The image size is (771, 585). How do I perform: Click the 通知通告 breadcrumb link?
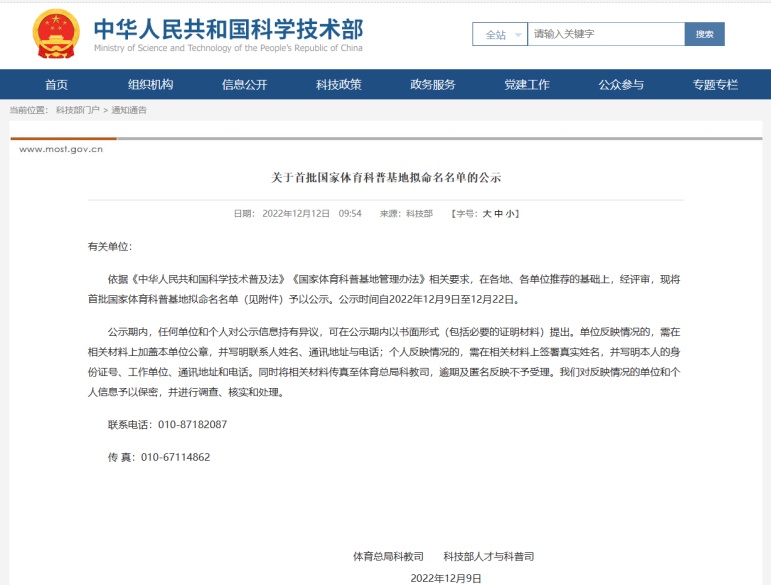(x=128, y=109)
